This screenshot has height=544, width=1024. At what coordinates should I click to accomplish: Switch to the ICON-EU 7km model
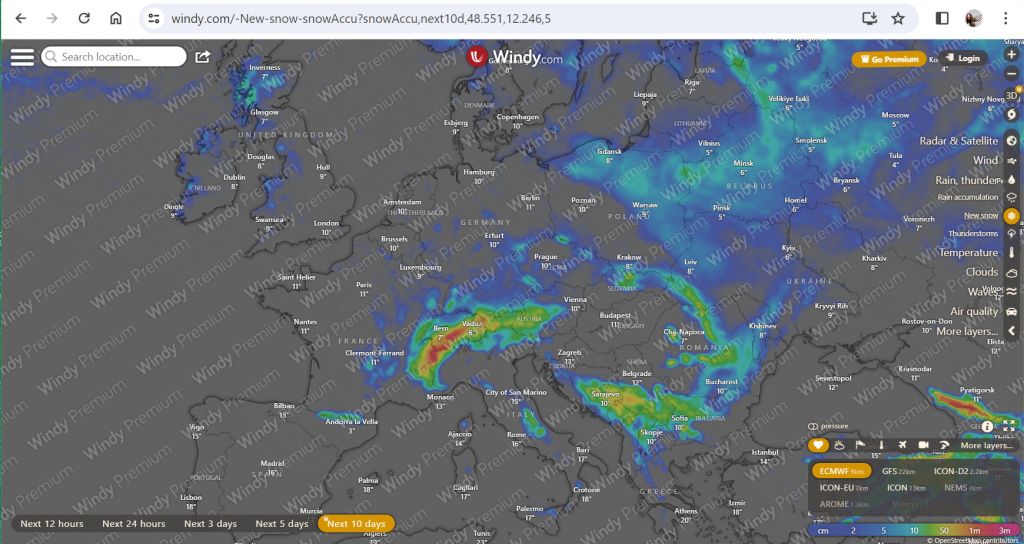[842, 488]
